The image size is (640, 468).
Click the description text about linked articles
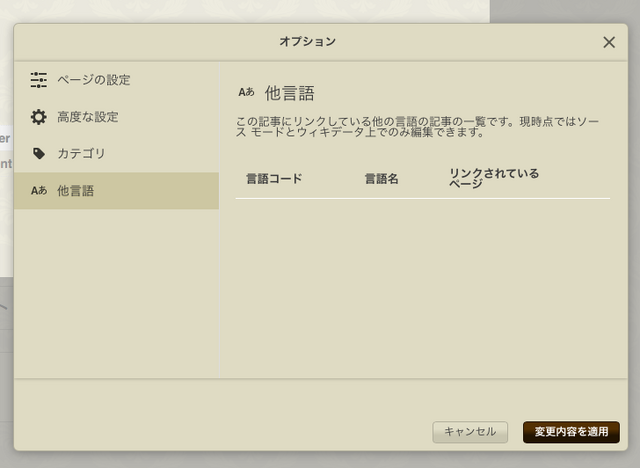pyautogui.click(x=417, y=126)
